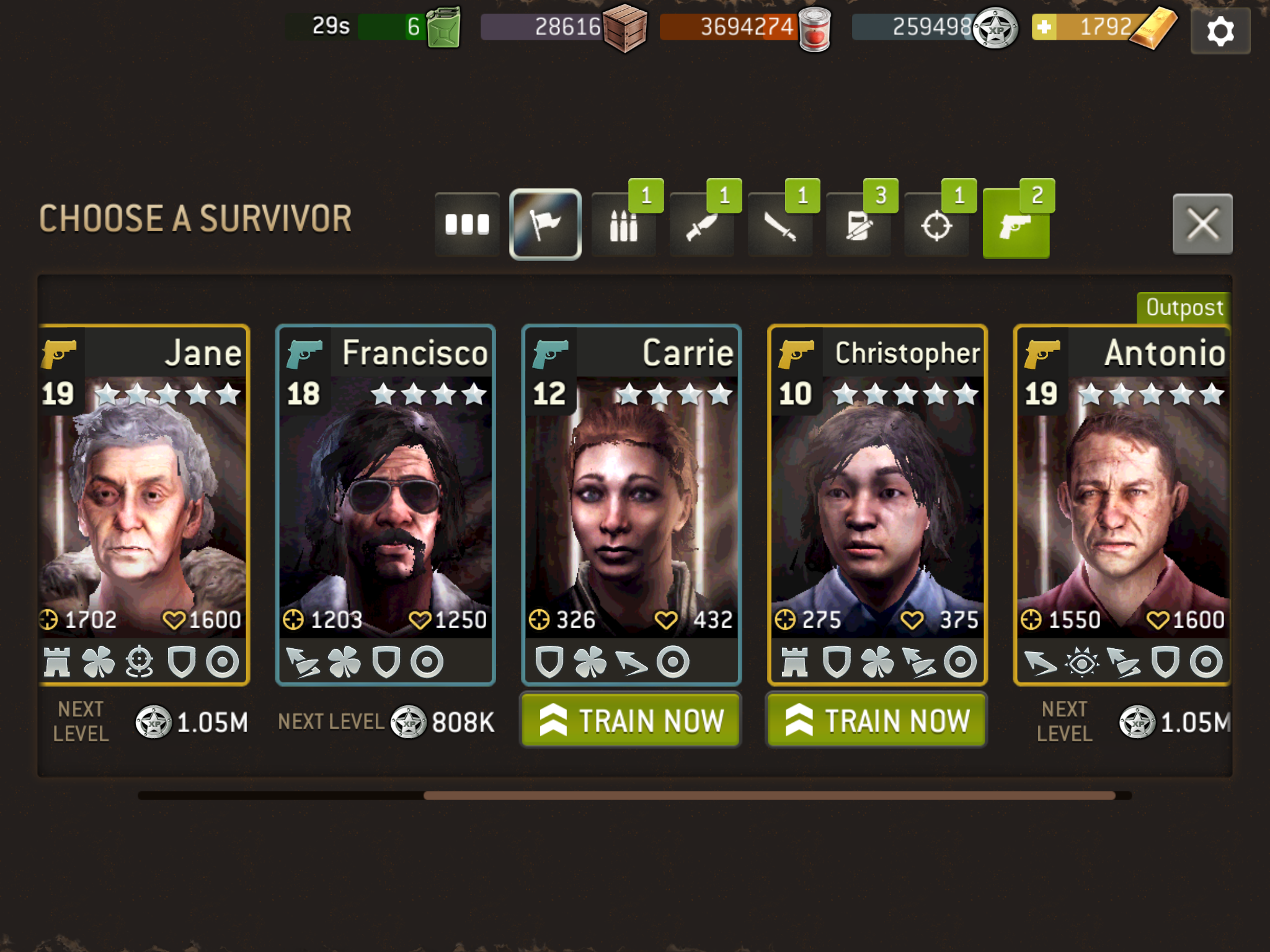Tap the tomato can supplies icon
1270x952 pixels.
pos(815,29)
